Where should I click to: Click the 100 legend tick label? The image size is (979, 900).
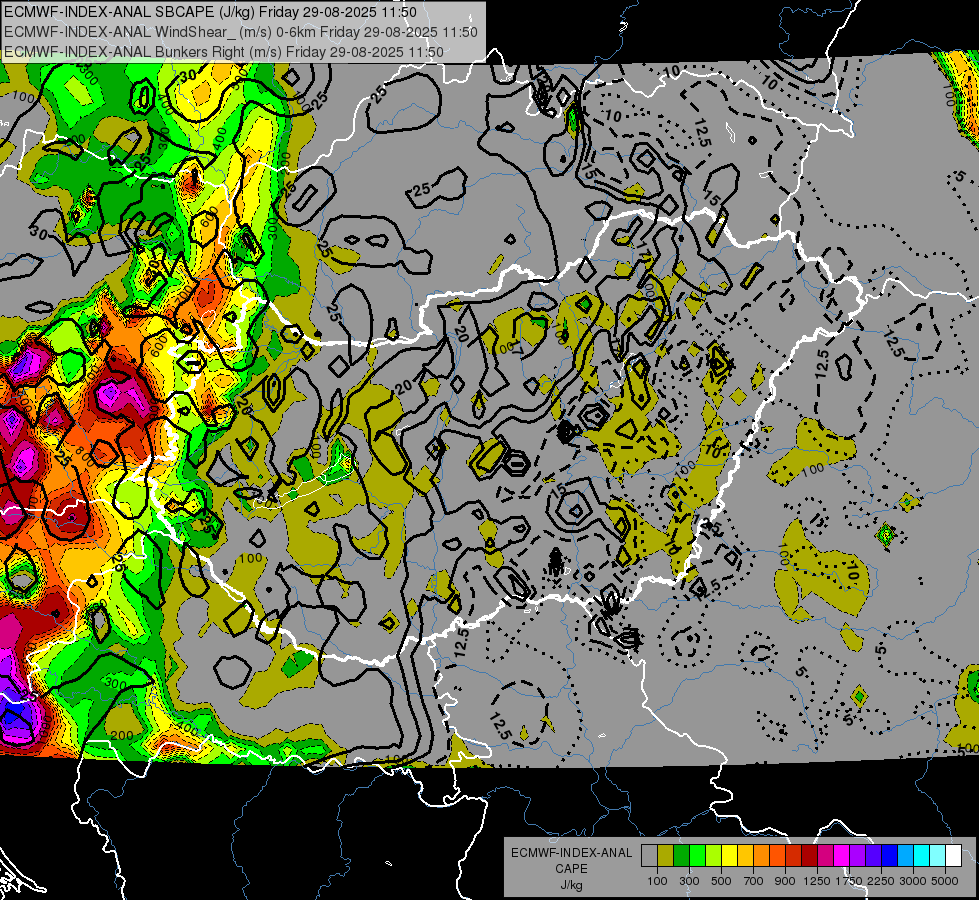point(657,881)
